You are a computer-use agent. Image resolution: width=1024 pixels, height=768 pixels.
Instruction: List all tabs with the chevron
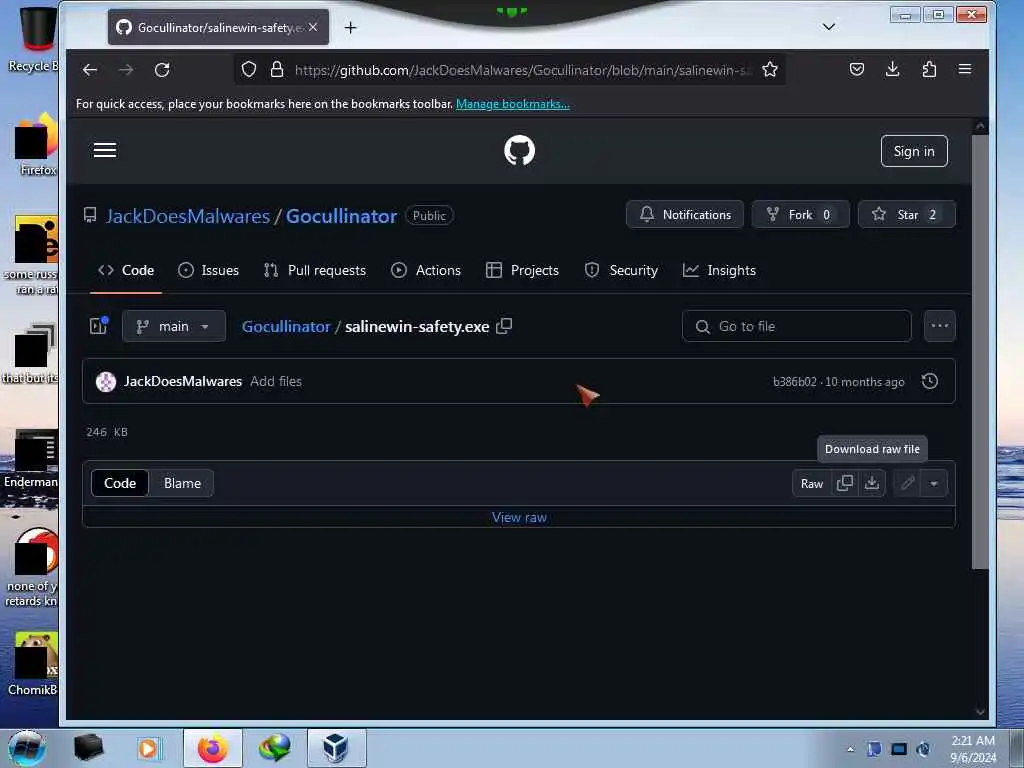click(x=829, y=27)
